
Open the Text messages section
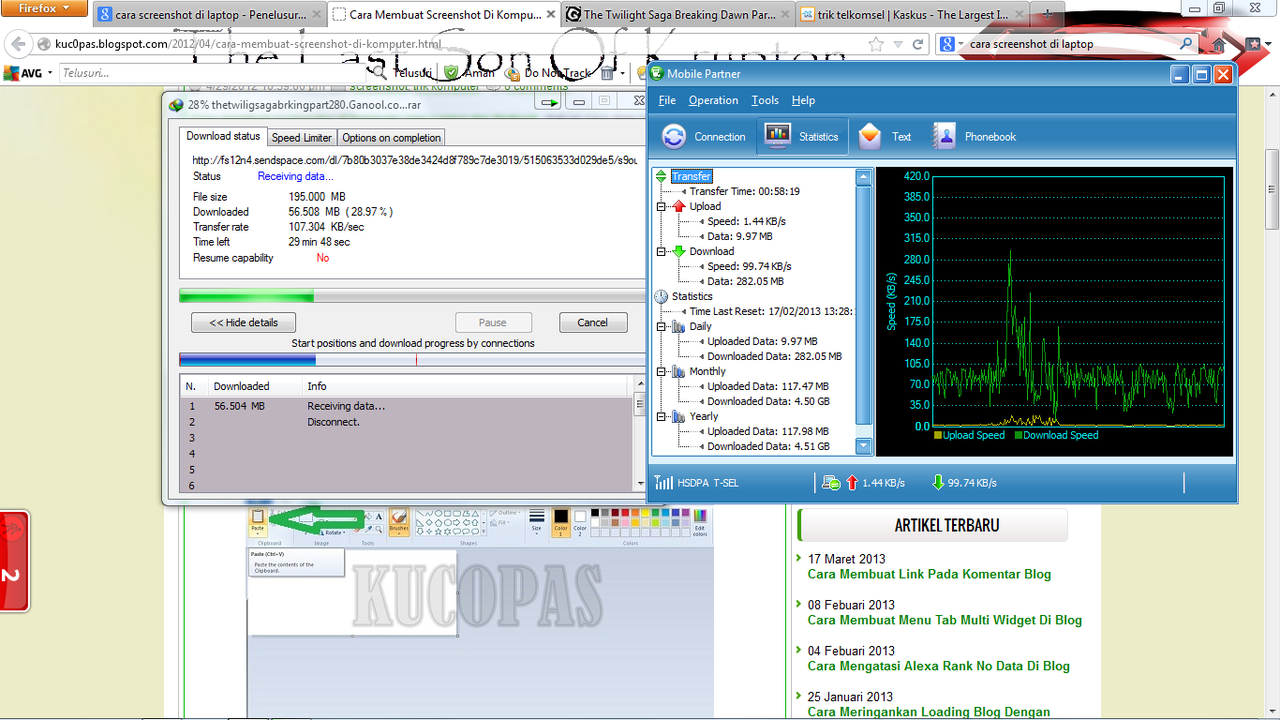(885, 137)
